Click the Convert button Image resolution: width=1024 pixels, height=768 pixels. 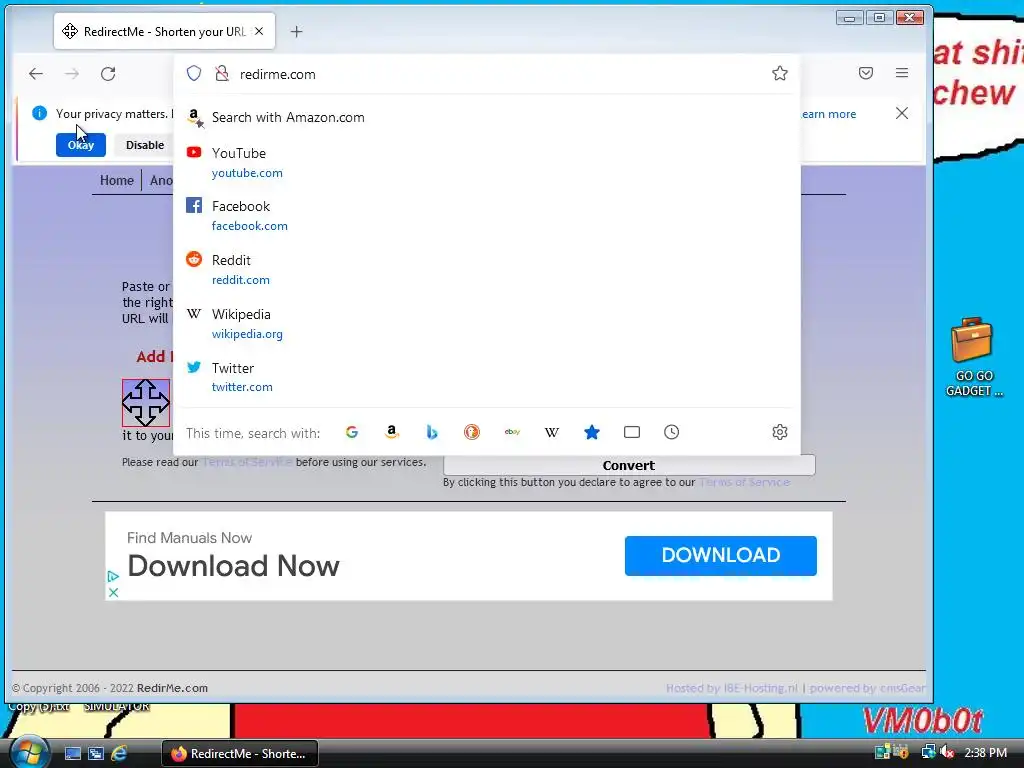pos(629,465)
